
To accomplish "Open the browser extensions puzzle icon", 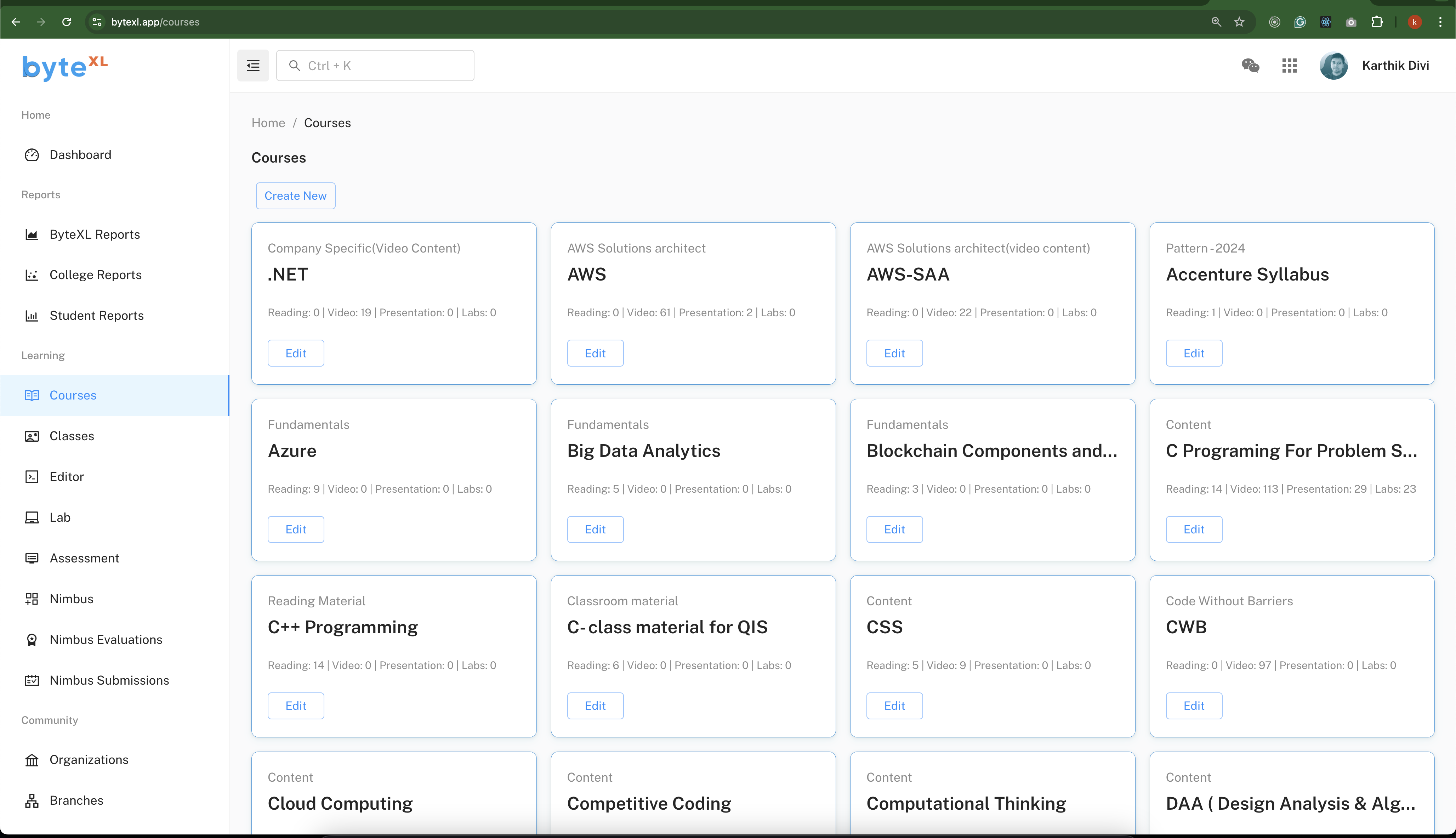I will pos(1377,22).
